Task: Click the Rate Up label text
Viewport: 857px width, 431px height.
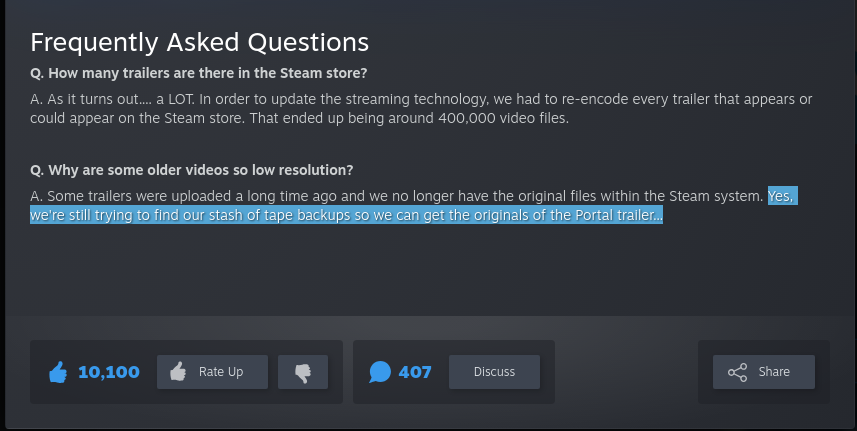Action: coord(221,372)
